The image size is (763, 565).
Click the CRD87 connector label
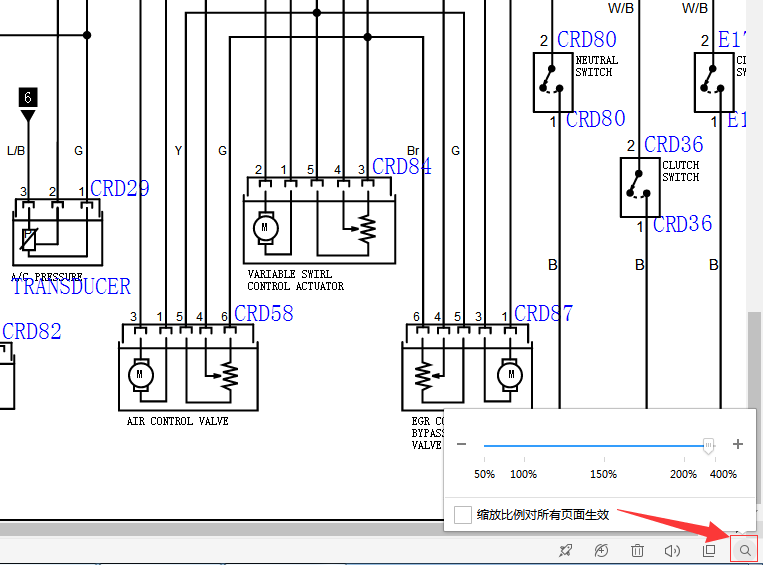click(544, 313)
